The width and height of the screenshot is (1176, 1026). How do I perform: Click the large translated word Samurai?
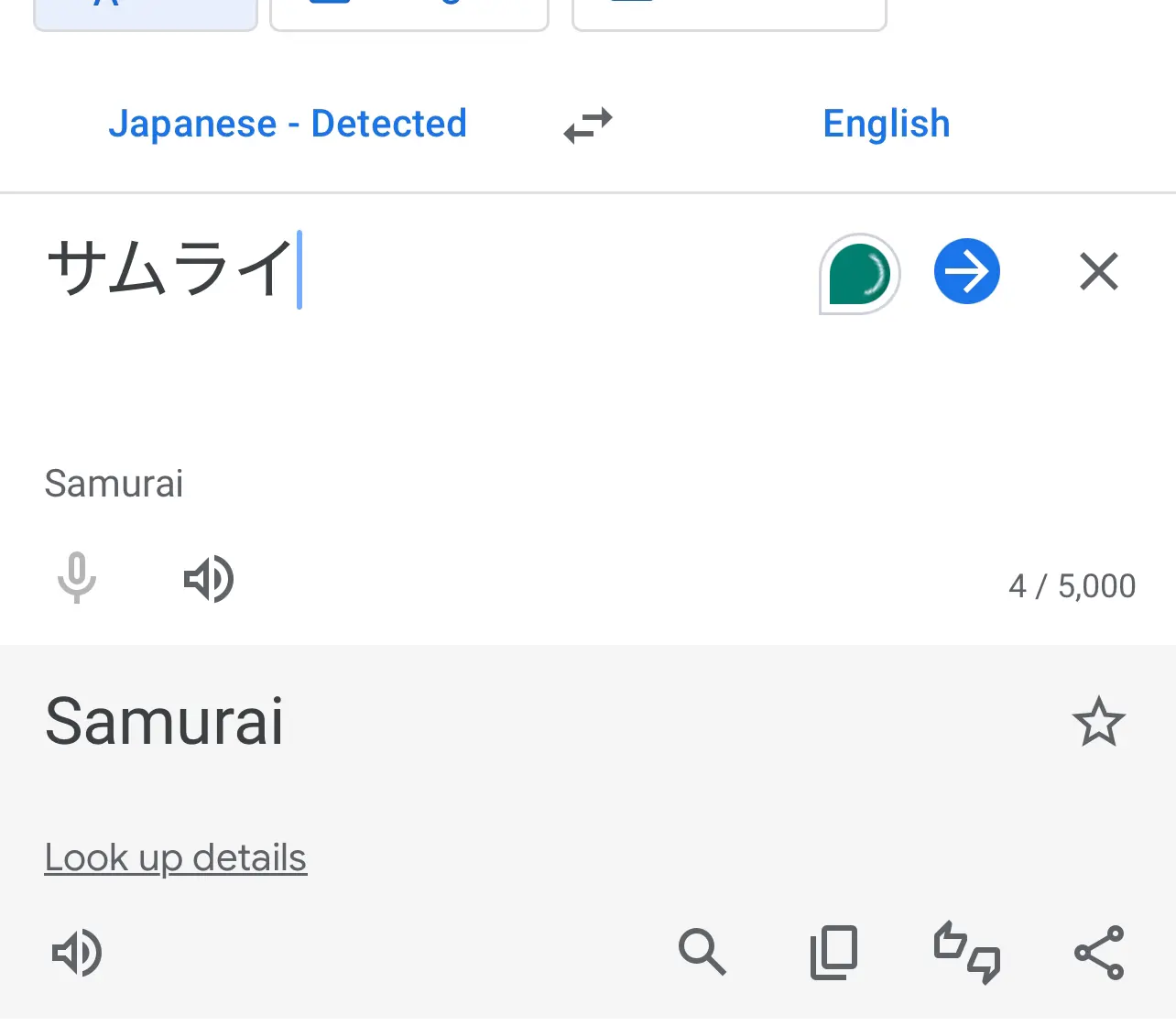point(164,722)
